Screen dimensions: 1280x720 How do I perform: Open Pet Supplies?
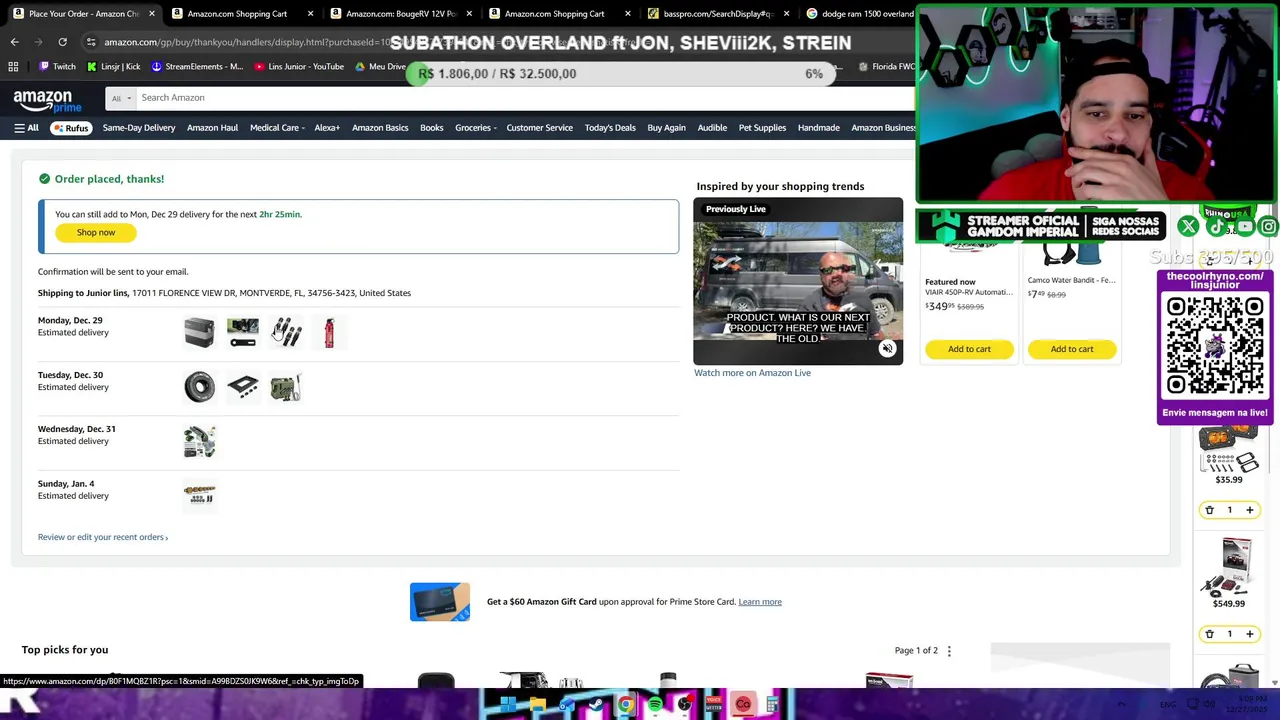(762, 128)
